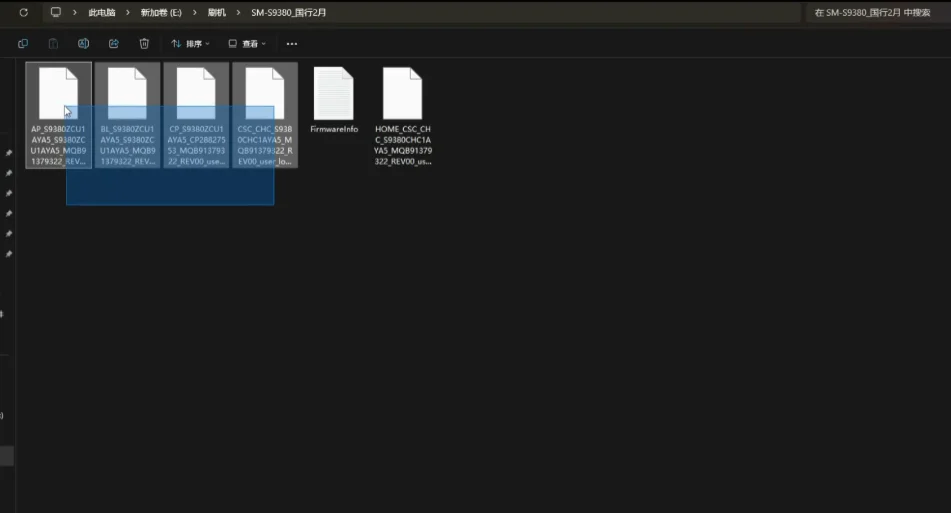Click the delete trash icon
This screenshot has height=513, width=951.
pos(144,44)
